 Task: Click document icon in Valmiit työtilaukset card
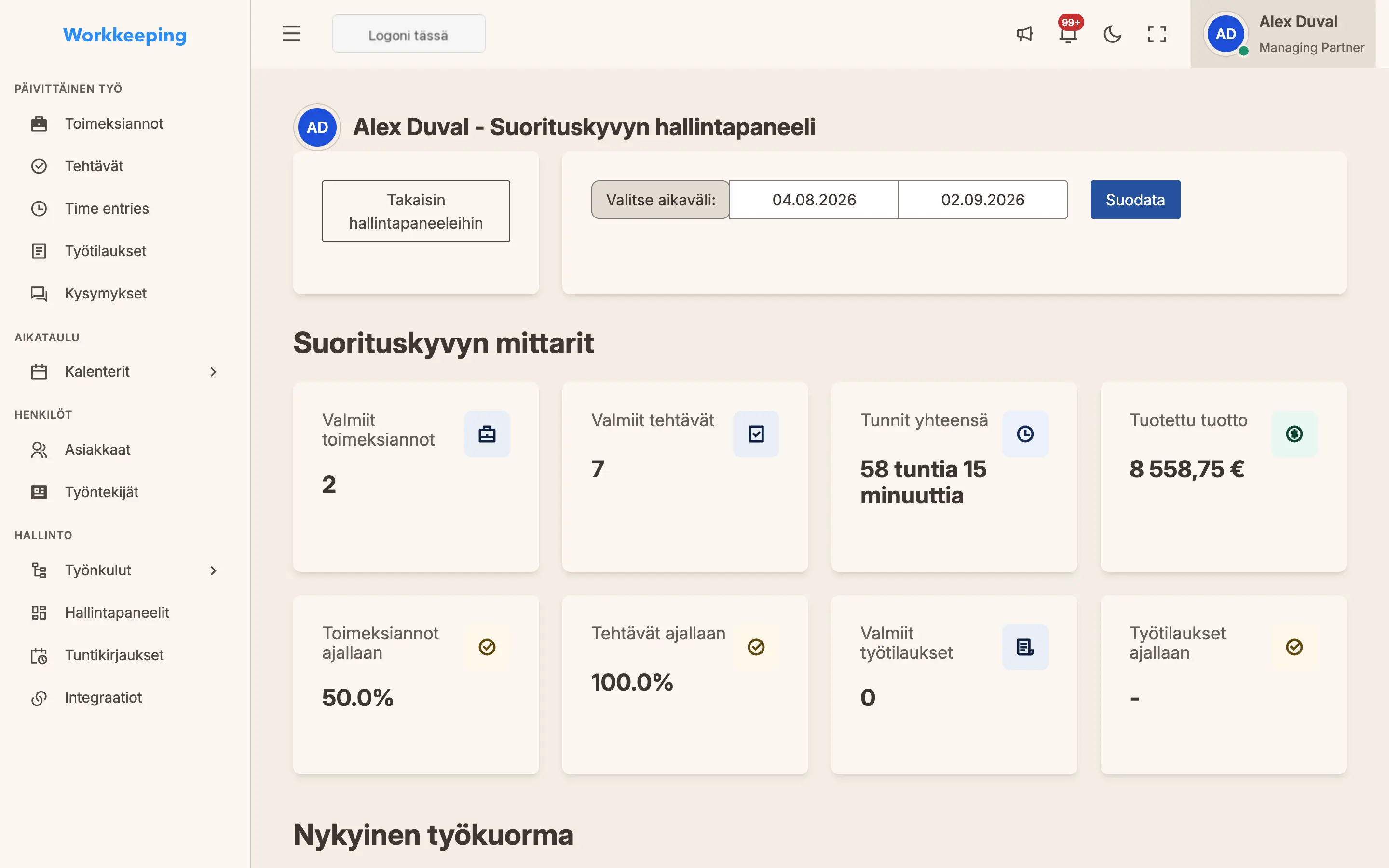tap(1025, 647)
